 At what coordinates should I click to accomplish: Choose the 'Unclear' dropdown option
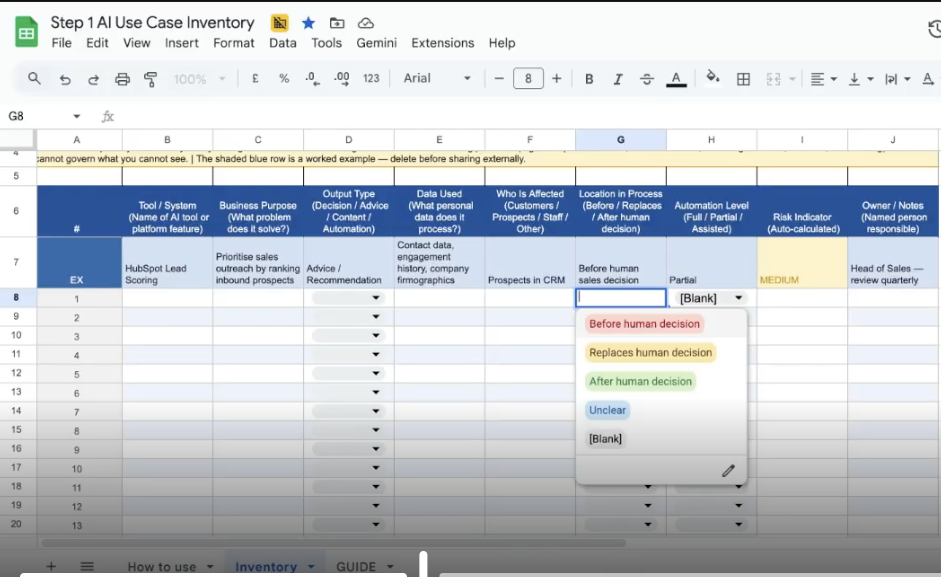pyautogui.click(x=607, y=410)
